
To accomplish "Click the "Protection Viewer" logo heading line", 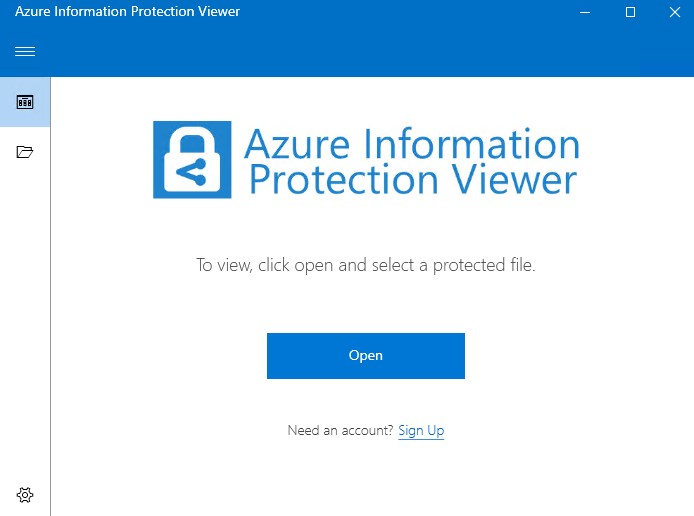I will click(x=412, y=180).
